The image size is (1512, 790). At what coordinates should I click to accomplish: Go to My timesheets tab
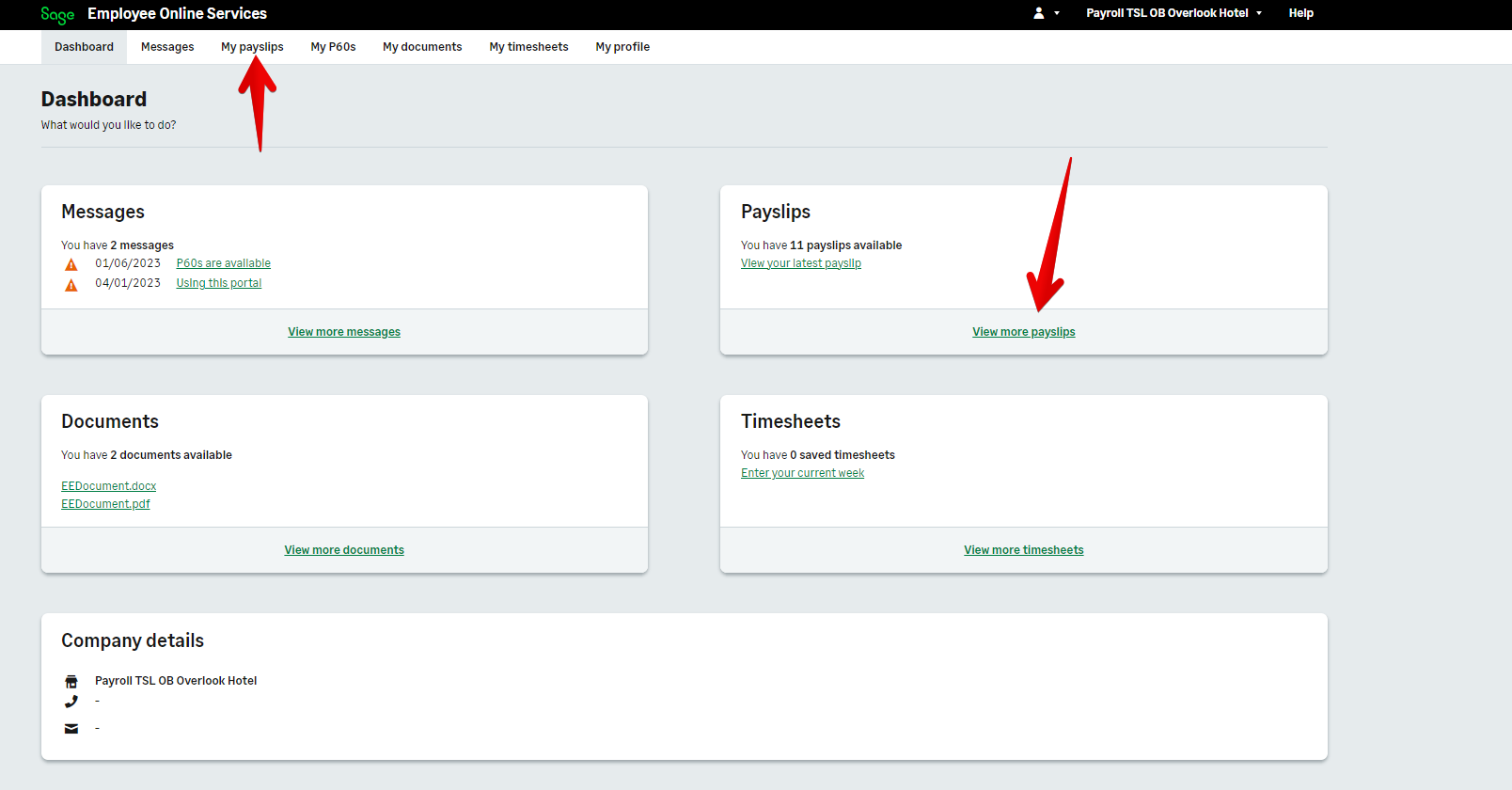tap(528, 47)
